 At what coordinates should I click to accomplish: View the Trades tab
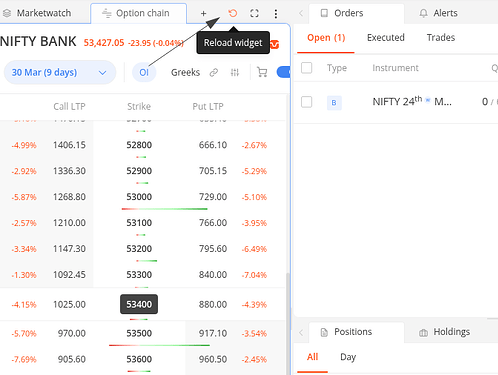point(441,38)
